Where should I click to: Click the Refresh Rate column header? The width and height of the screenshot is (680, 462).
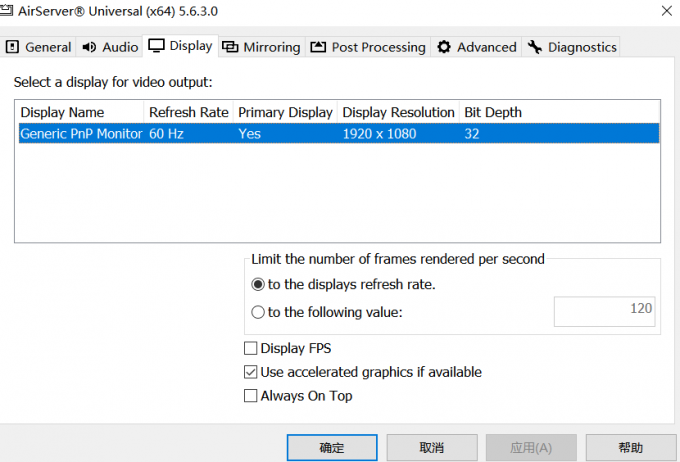point(189,112)
